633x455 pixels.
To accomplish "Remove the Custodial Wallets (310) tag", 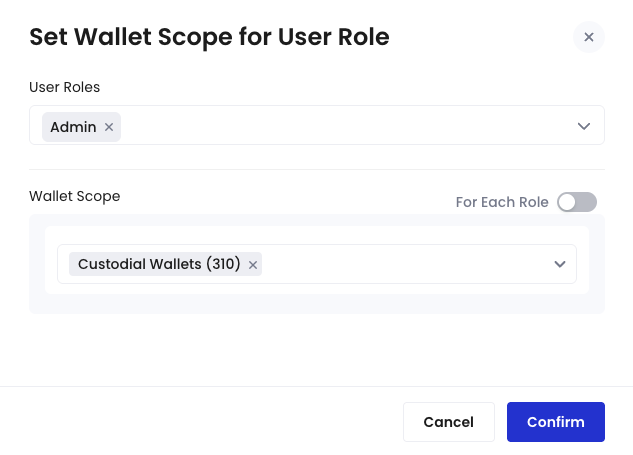I will point(253,265).
